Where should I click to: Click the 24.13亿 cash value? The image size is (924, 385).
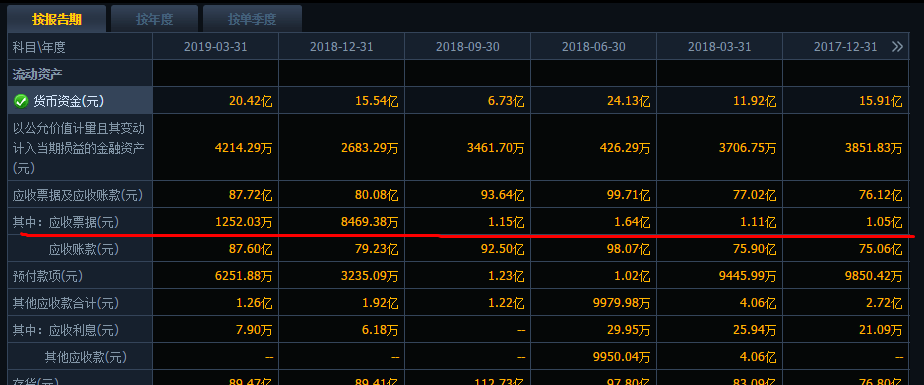click(x=629, y=101)
